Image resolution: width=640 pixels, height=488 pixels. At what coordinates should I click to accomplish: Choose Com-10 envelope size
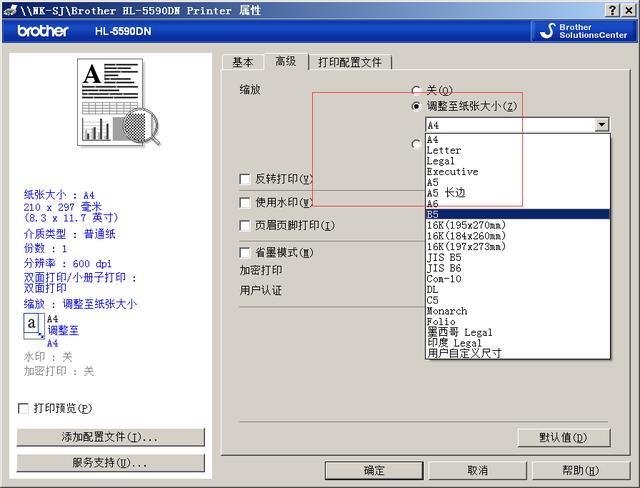pos(518,278)
